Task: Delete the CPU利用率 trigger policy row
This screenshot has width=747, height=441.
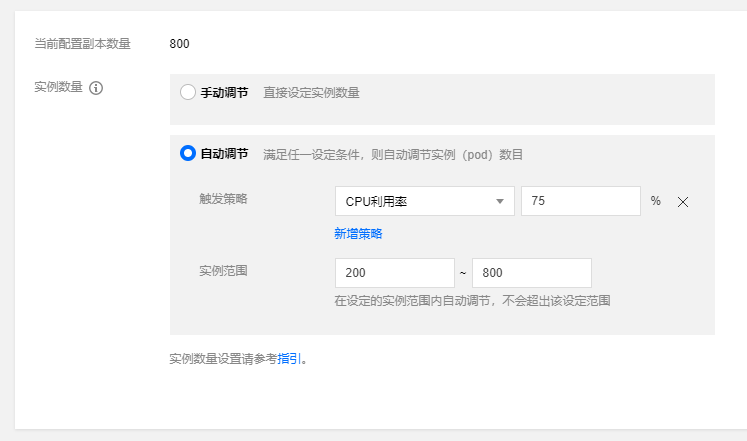Action: 683,202
